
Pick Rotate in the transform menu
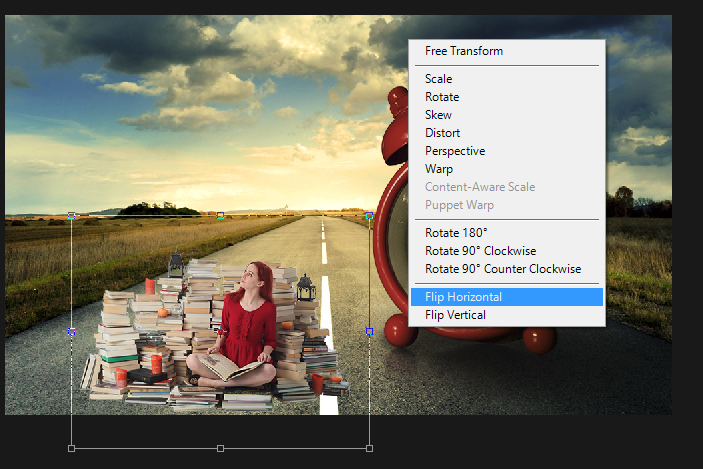pos(442,97)
